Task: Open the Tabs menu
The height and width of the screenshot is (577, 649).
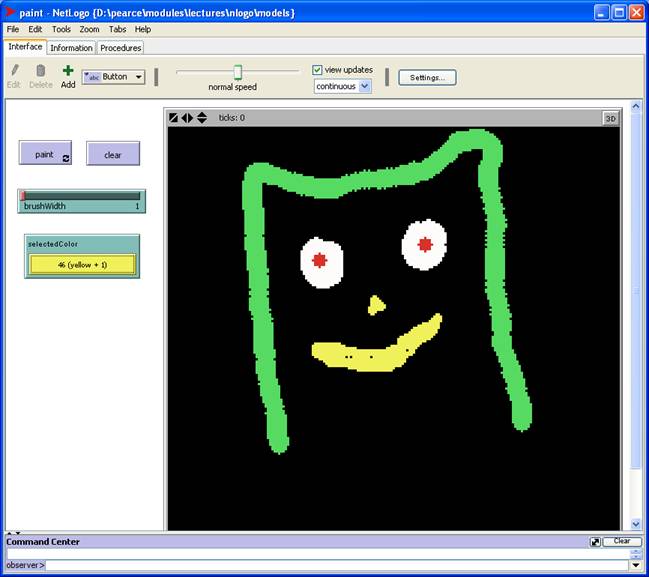Action: click(117, 29)
